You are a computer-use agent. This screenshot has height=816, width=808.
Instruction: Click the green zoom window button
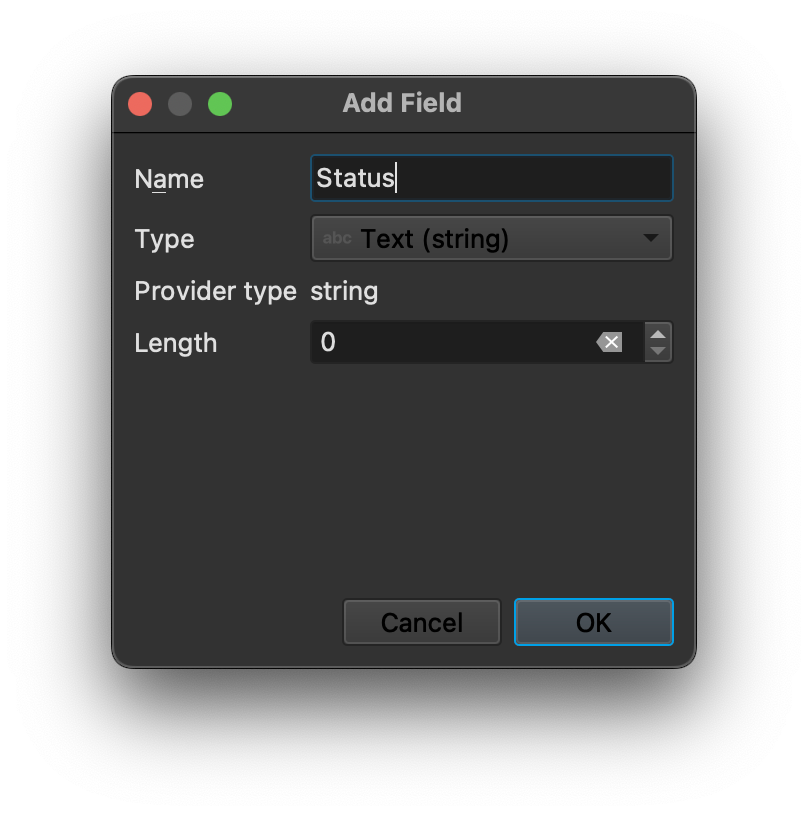220,104
